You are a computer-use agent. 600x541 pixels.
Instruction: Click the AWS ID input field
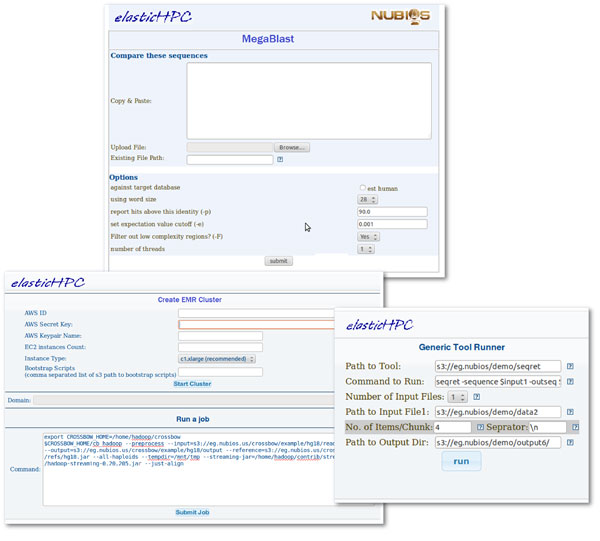click(x=256, y=313)
